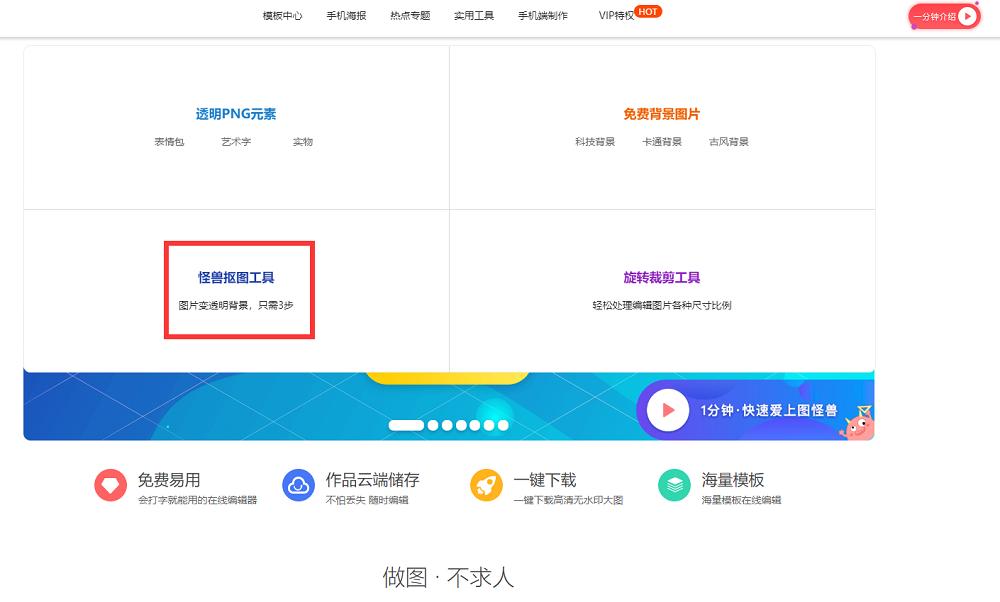Open the 手机海报 menu
1000x602 pixels.
click(345, 16)
